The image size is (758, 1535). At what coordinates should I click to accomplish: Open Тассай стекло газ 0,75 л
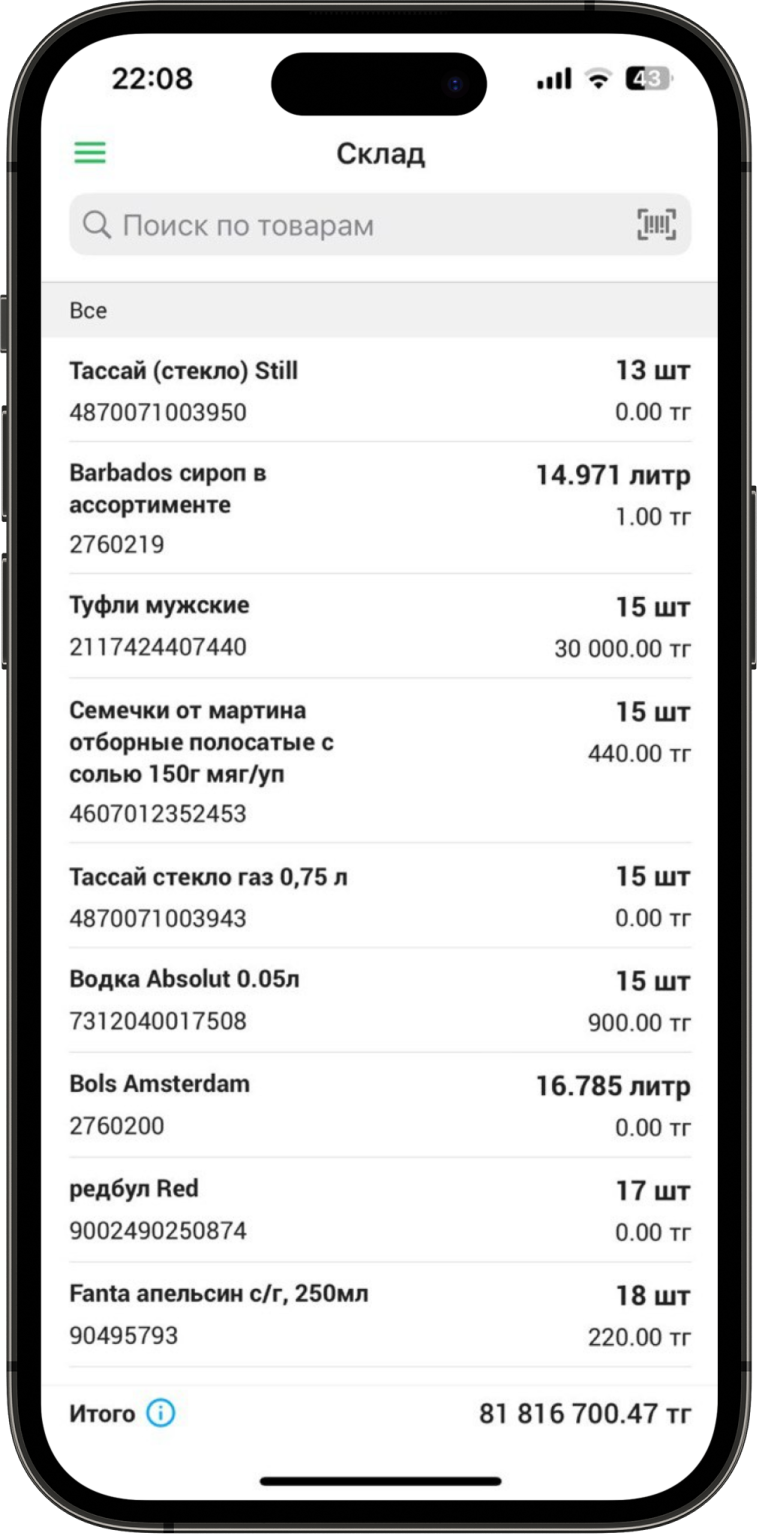point(379,896)
